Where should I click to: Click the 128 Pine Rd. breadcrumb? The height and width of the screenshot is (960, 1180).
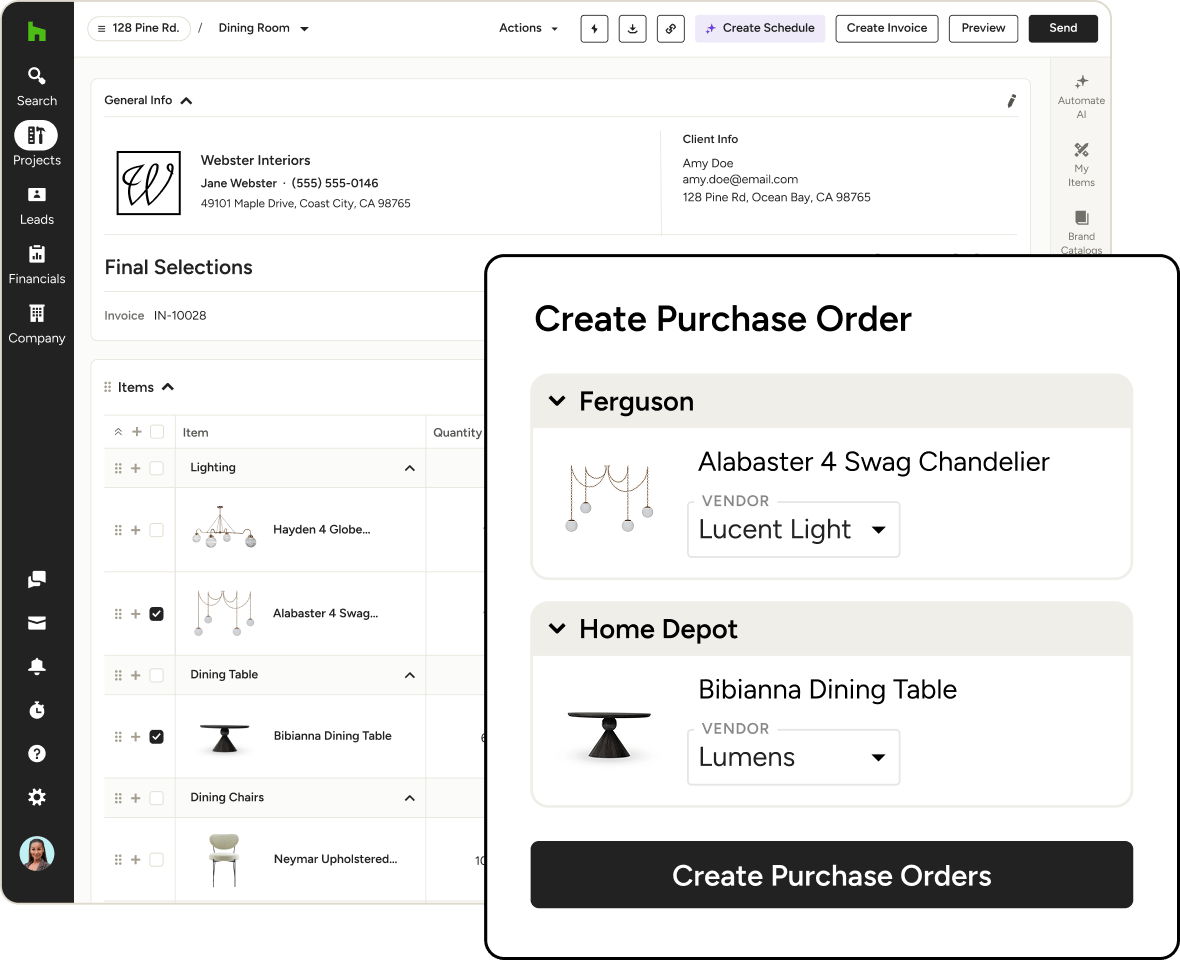tap(139, 29)
